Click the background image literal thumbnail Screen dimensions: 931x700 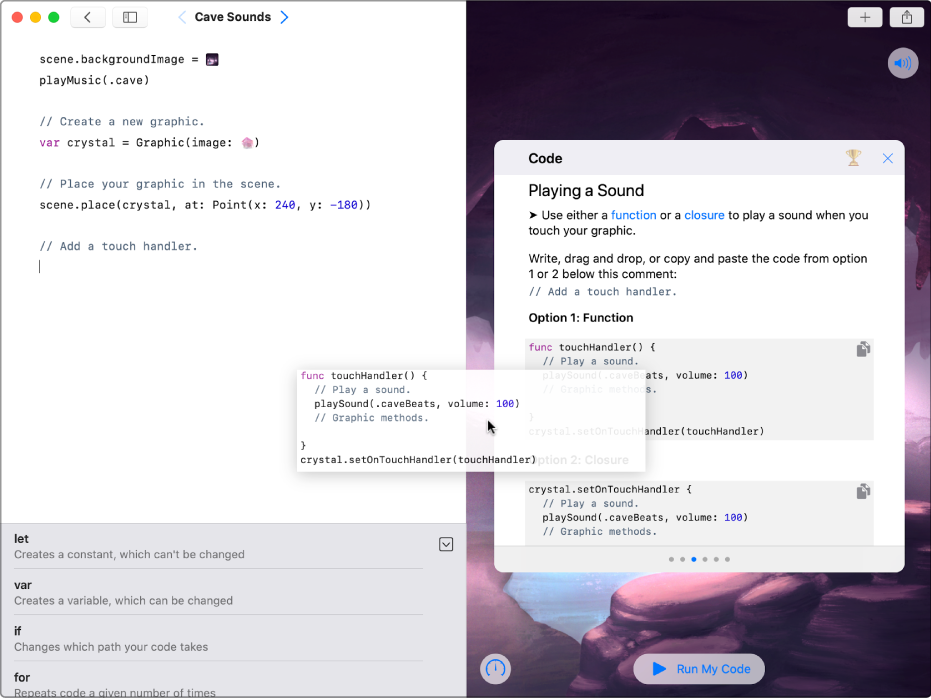[212, 59]
